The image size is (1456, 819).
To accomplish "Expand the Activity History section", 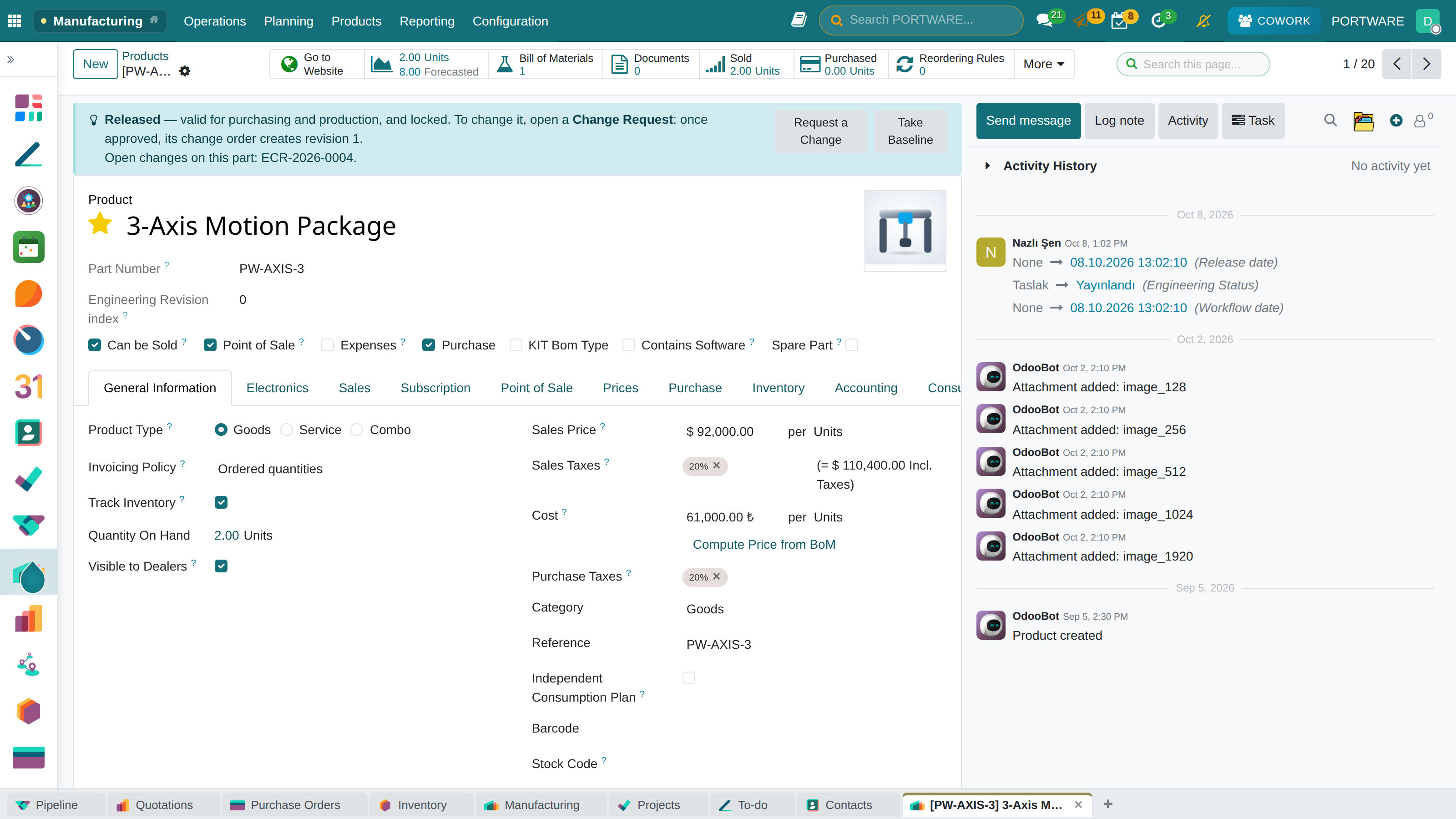I will click(x=1050, y=166).
